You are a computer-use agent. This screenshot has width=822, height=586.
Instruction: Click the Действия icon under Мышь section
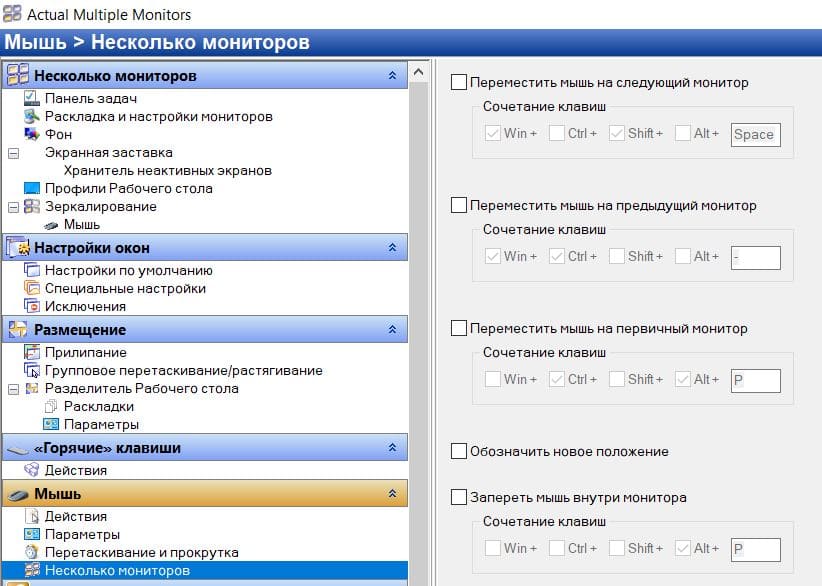pyautogui.click(x=32, y=516)
